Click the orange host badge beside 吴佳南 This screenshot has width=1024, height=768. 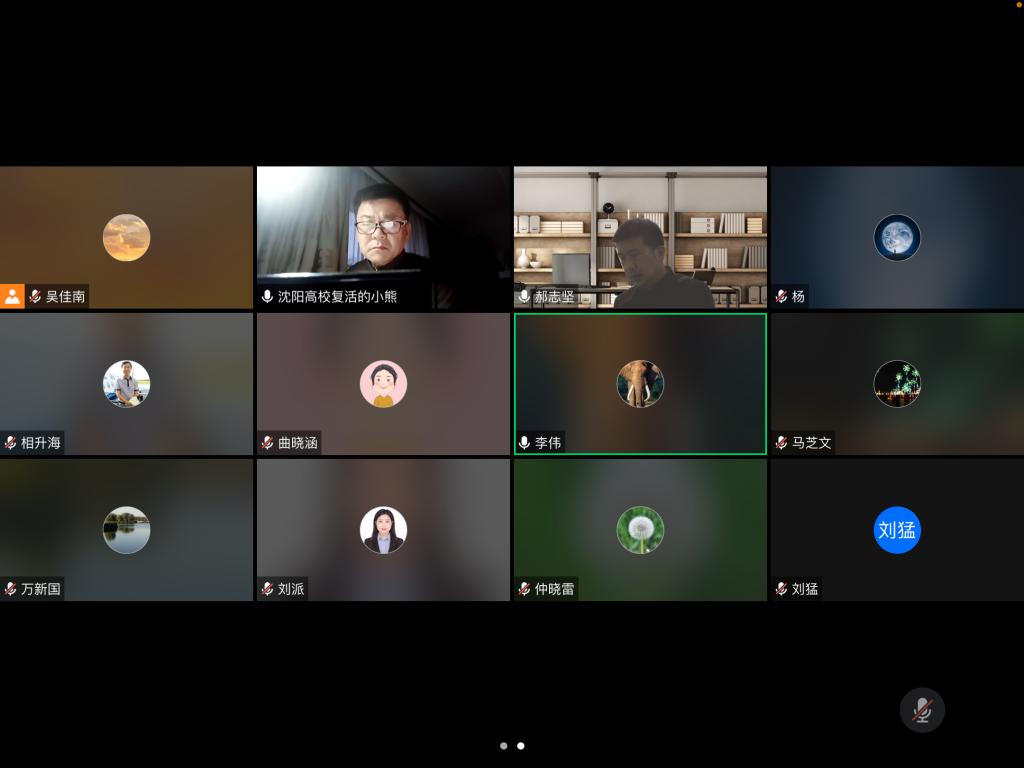pos(12,296)
